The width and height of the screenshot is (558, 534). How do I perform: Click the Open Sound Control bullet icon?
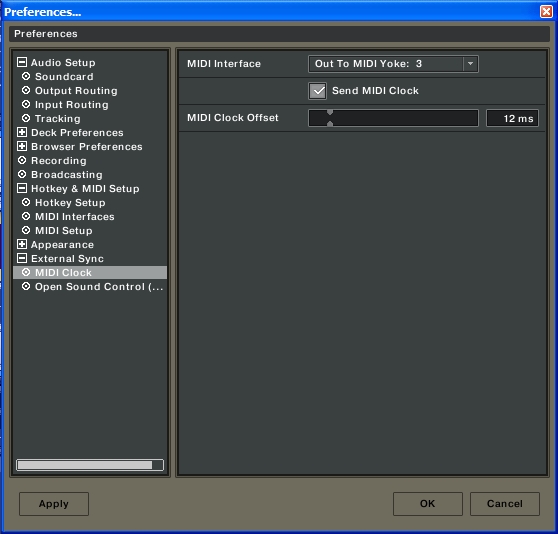pyautogui.click(x=26, y=286)
